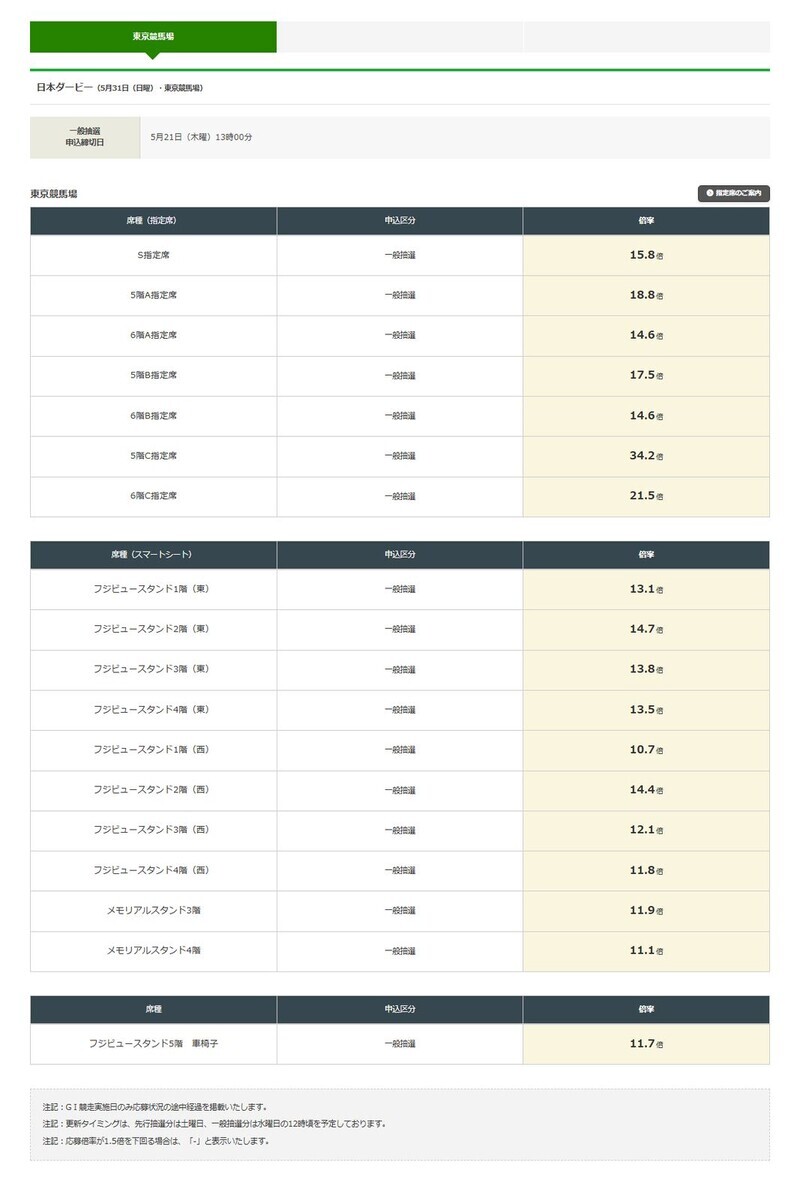Click the 席種（指定席） column header
This screenshot has width=800, height=1200.
[x=153, y=220]
